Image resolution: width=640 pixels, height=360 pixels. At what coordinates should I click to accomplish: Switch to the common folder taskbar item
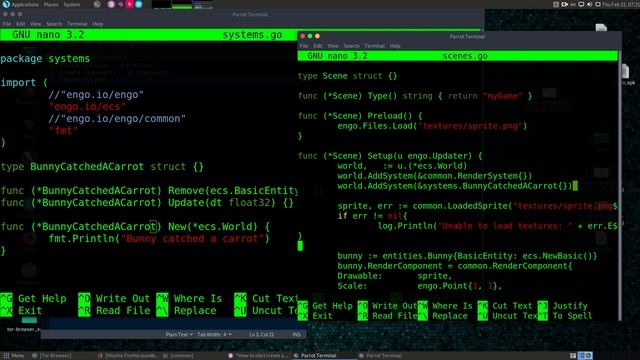point(178,356)
